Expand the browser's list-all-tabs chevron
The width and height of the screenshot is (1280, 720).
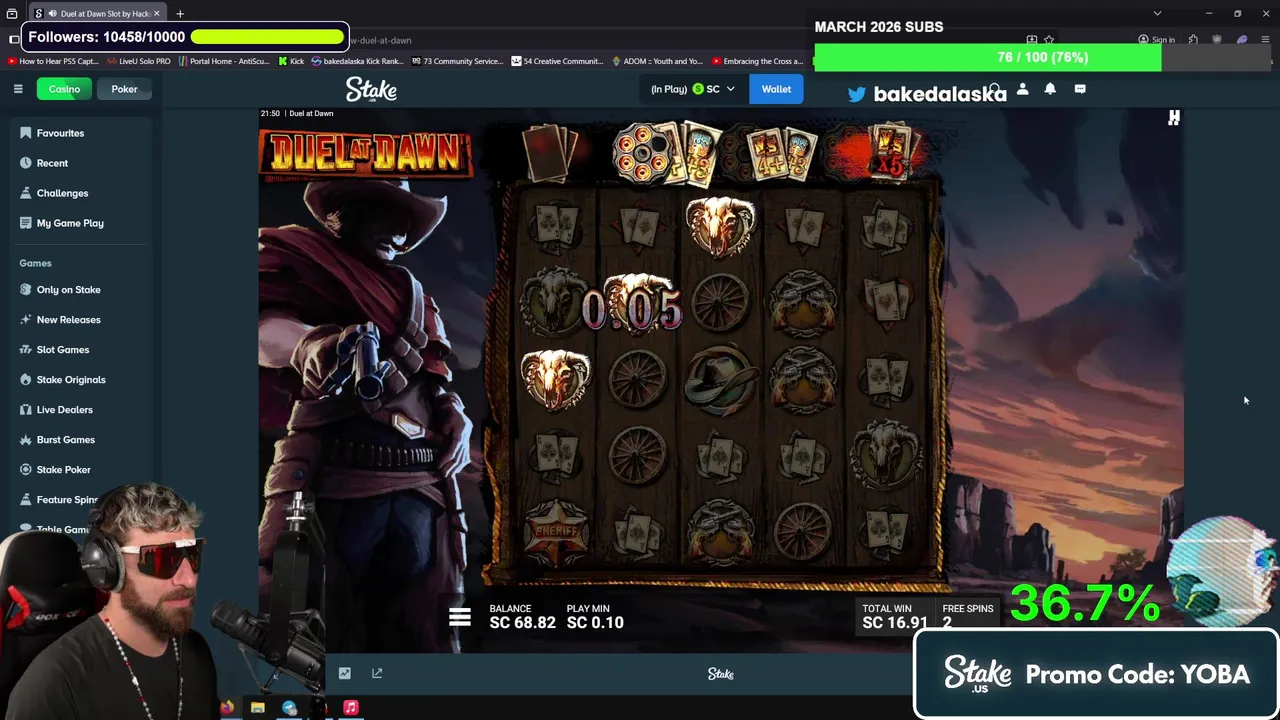coord(1157,14)
